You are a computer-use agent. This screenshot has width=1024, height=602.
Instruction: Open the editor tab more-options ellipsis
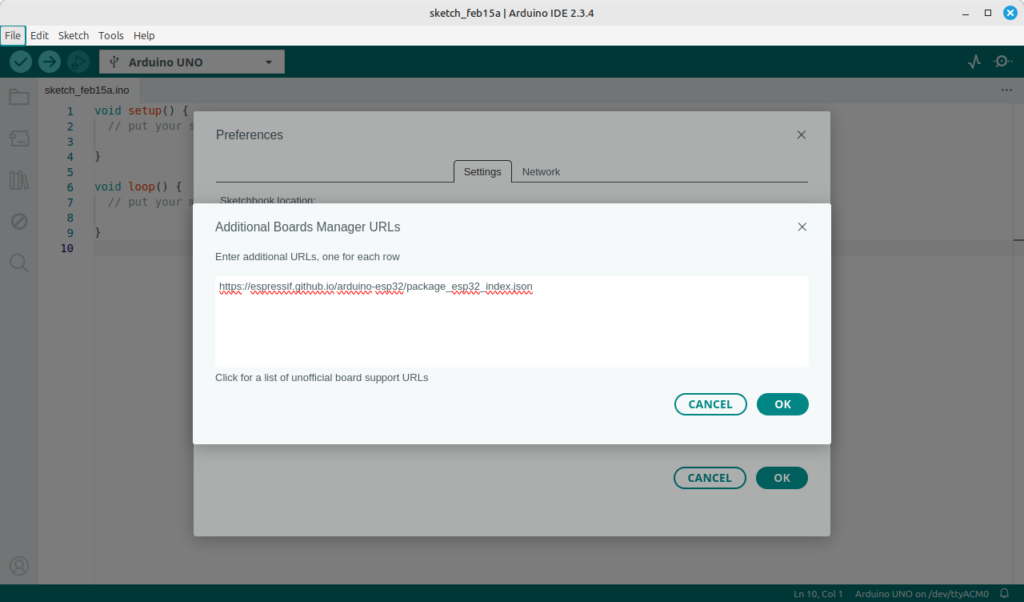(x=1006, y=90)
